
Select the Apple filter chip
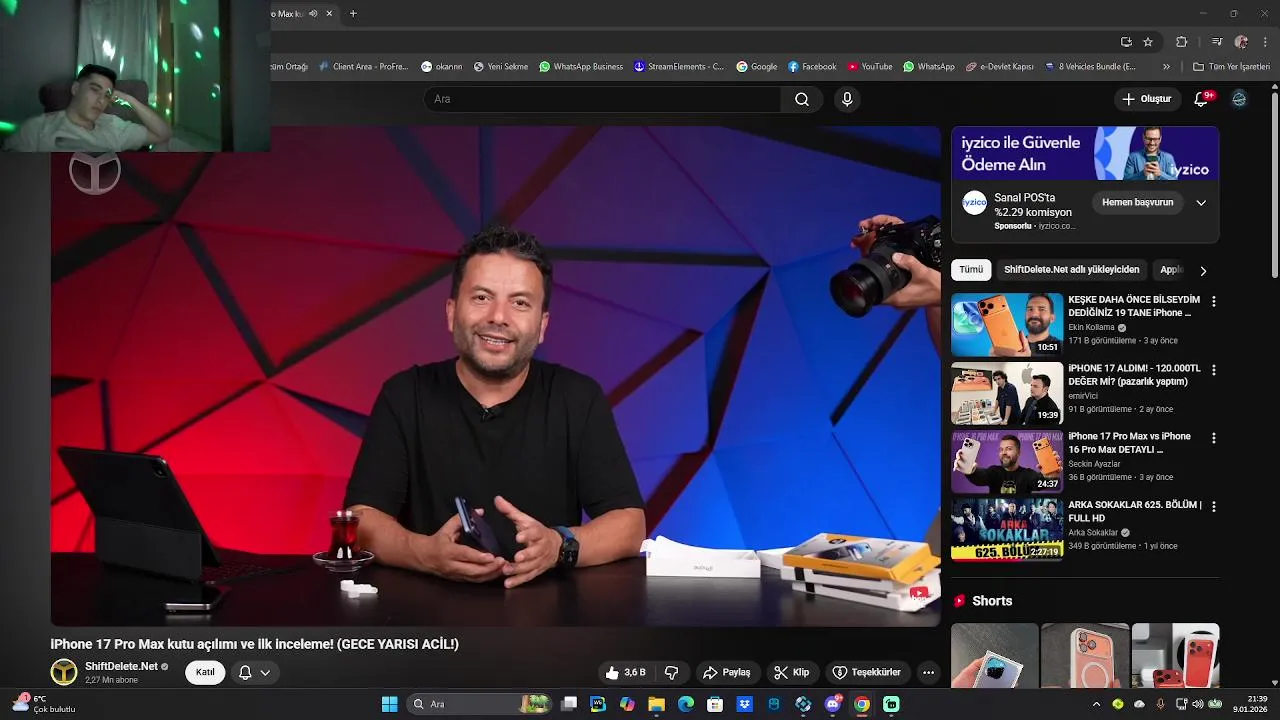[x=1171, y=270]
